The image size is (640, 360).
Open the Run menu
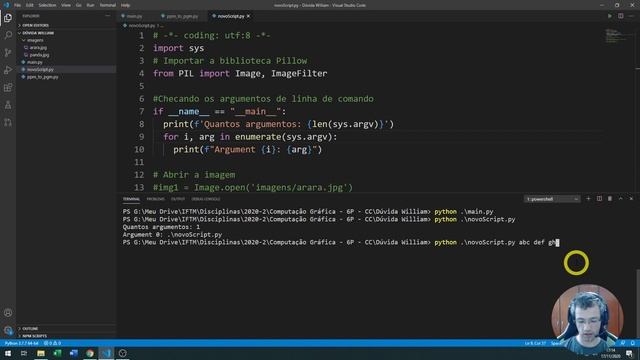91,5
